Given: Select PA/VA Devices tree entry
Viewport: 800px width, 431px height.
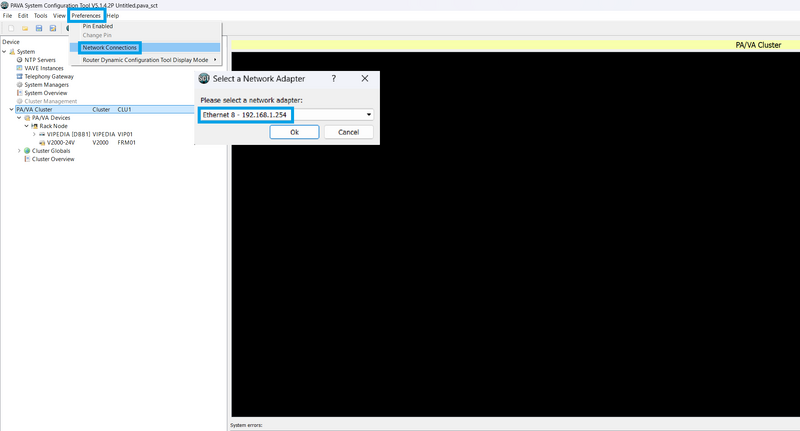Looking at the screenshot, I should coord(51,118).
